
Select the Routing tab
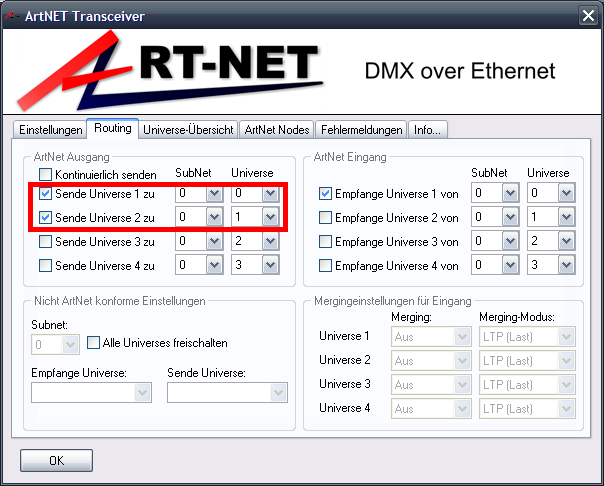click(112, 128)
